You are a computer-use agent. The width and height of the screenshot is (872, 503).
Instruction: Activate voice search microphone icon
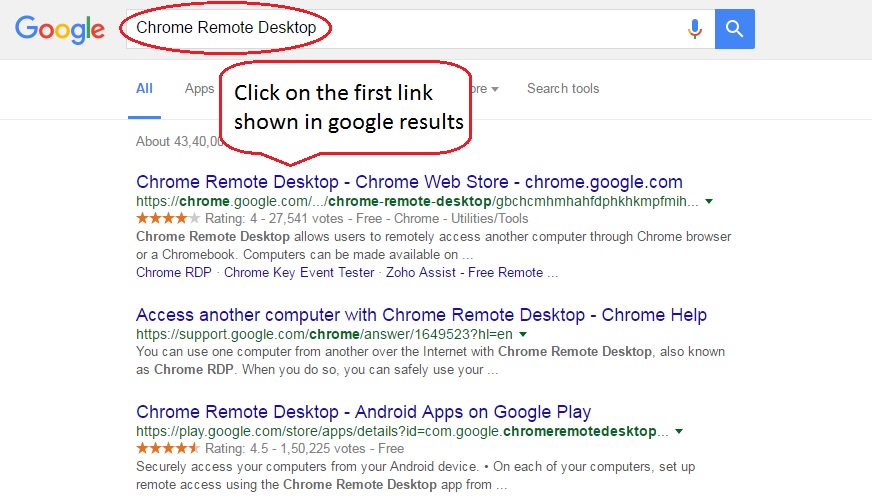pos(695,28)
